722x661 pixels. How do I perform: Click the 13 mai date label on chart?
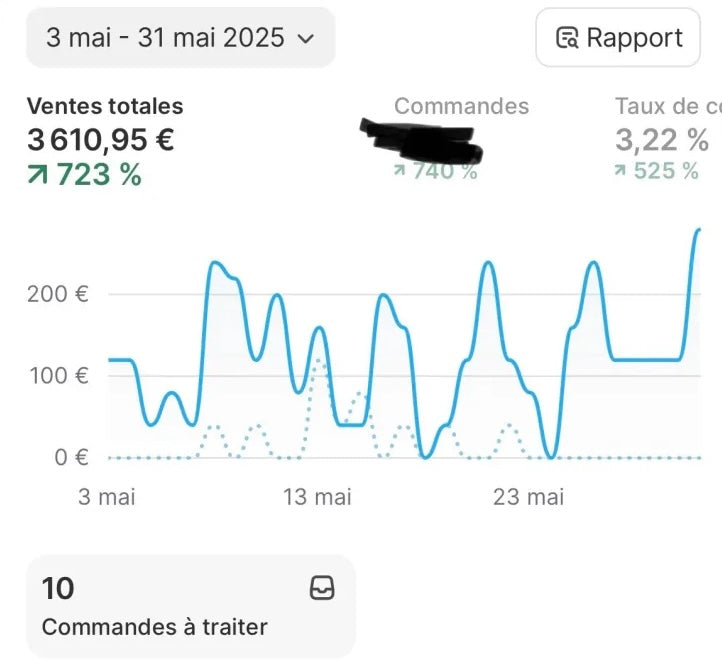coord(318,496)
